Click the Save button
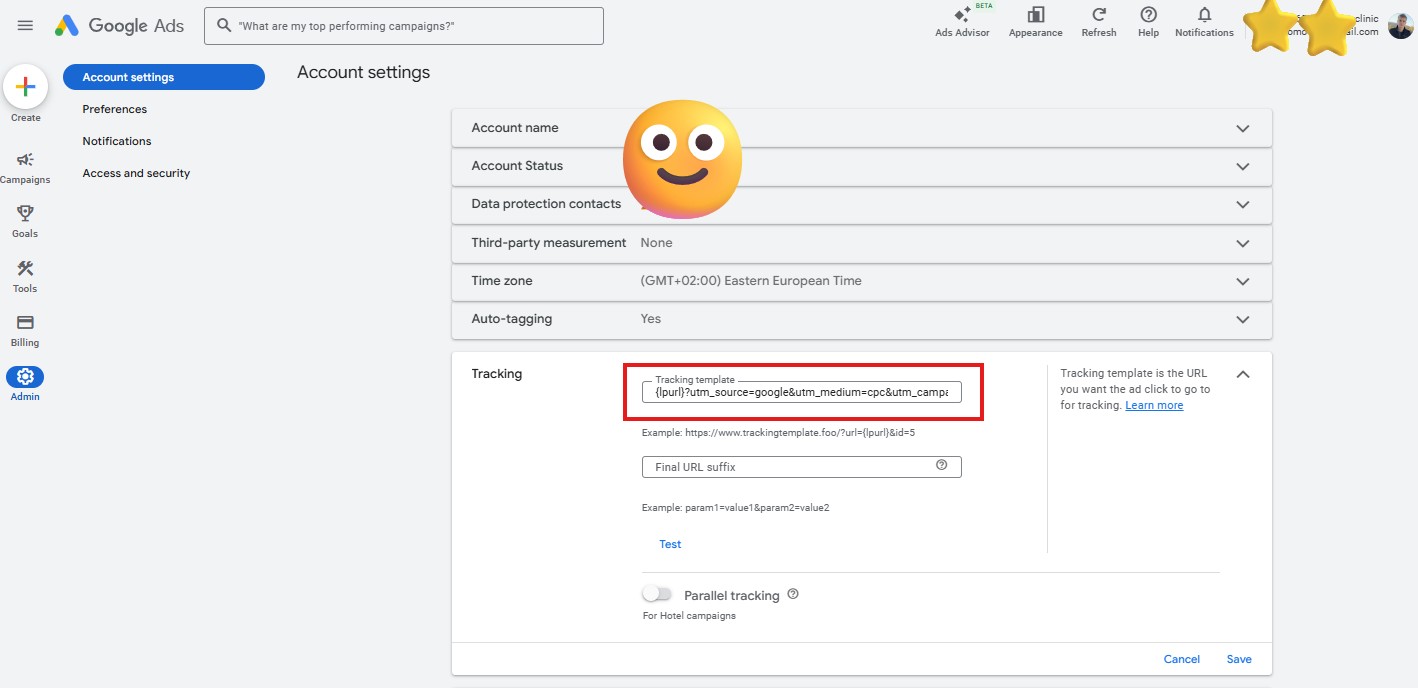The height and width of the screenshot is (688, 1418). tap(1239, 659)
